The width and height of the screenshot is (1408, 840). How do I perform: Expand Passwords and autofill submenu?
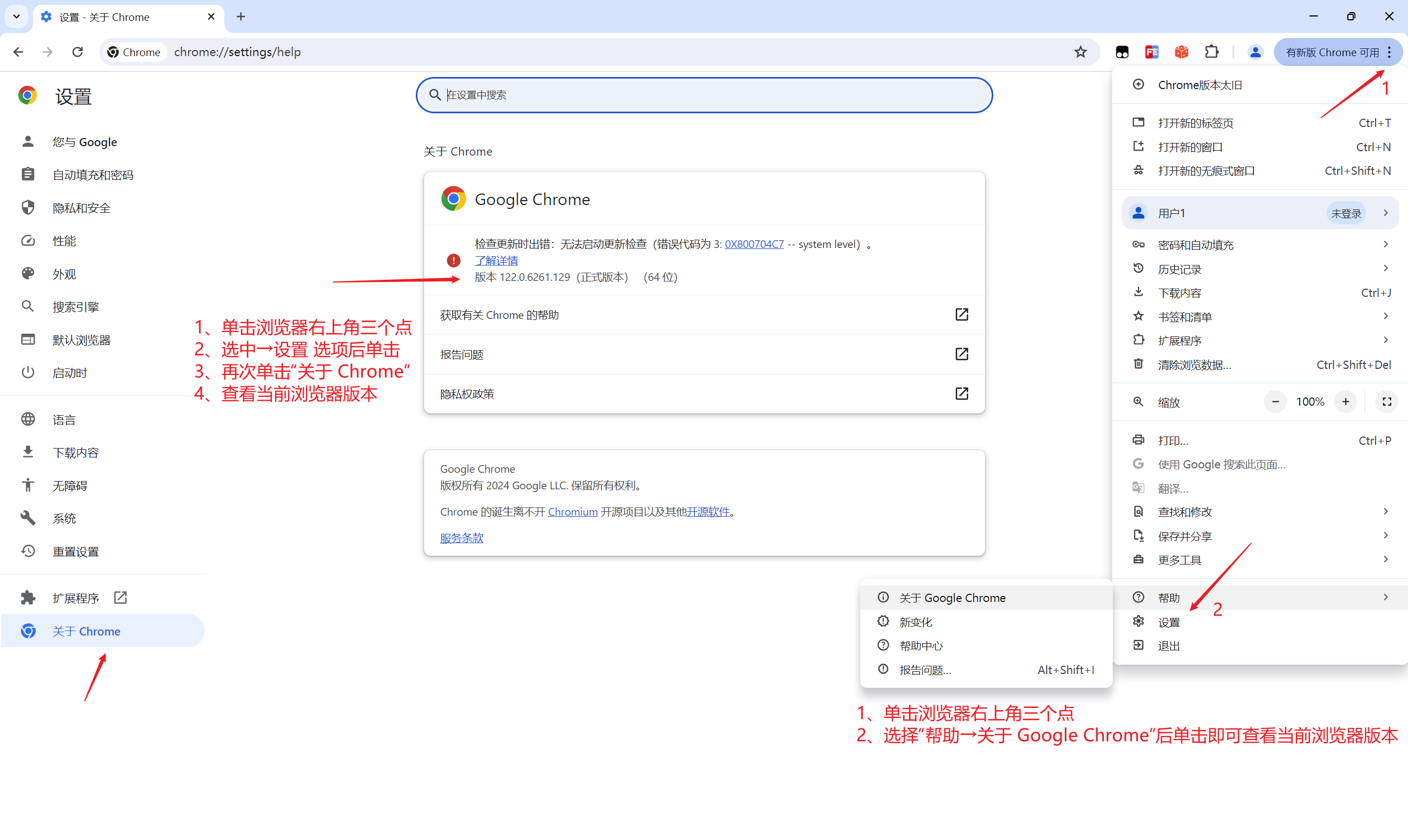point(1259,245)
